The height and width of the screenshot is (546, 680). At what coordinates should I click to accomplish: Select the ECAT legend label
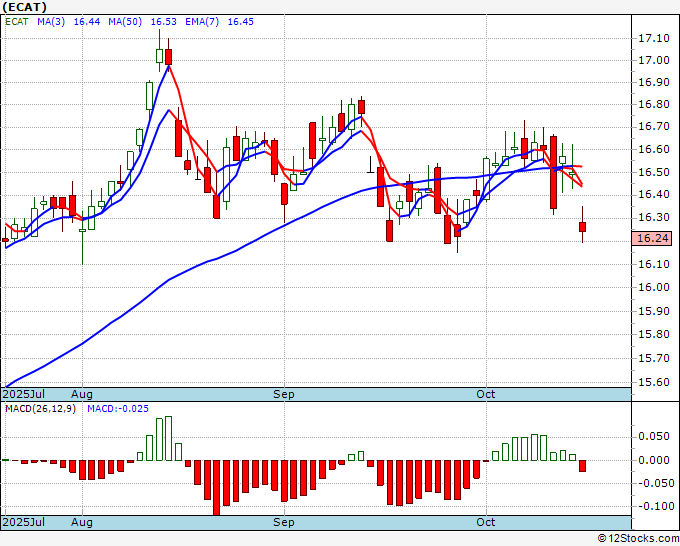tap(16, 22)
